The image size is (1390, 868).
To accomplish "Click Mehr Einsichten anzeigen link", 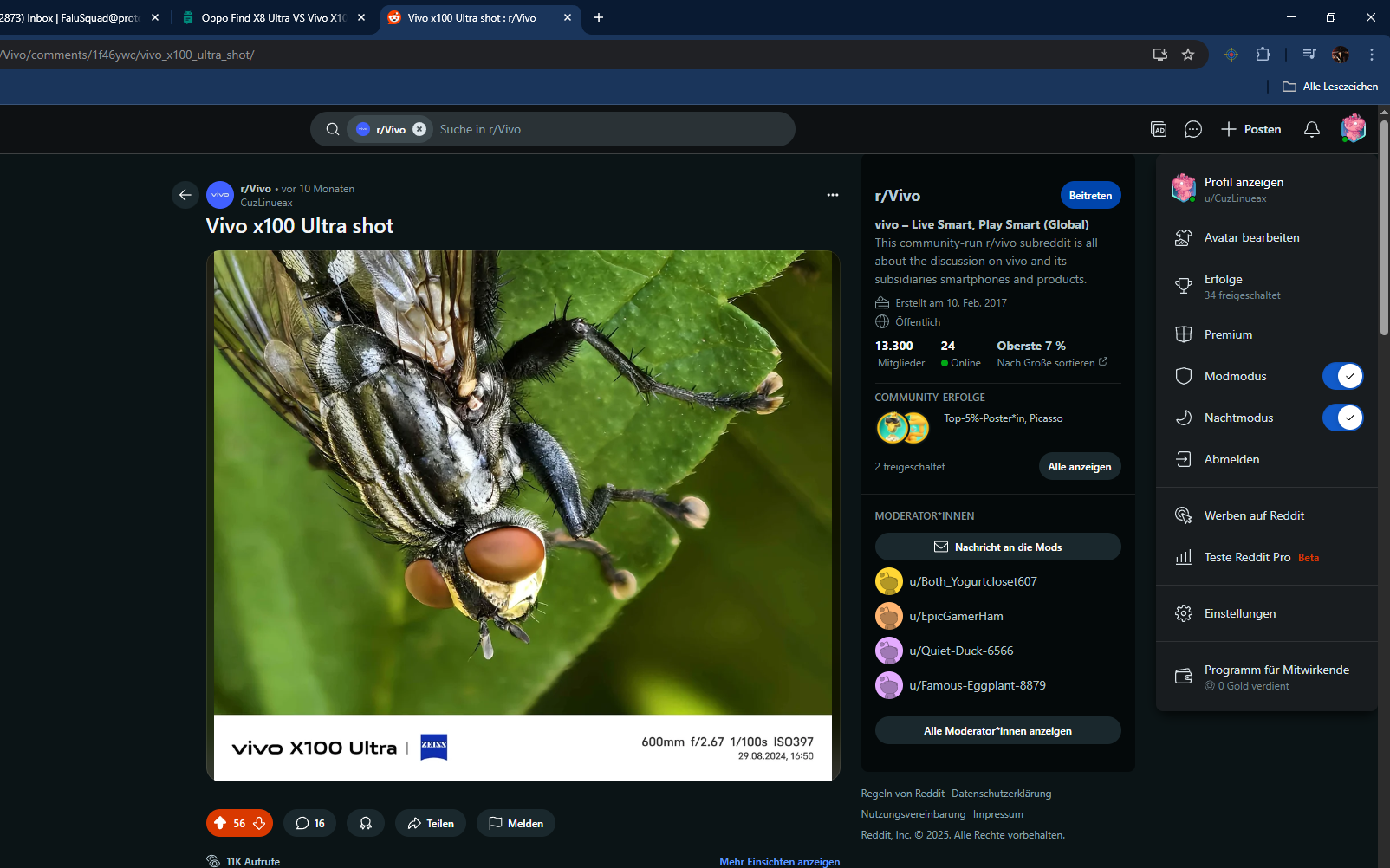I will 780,861.
